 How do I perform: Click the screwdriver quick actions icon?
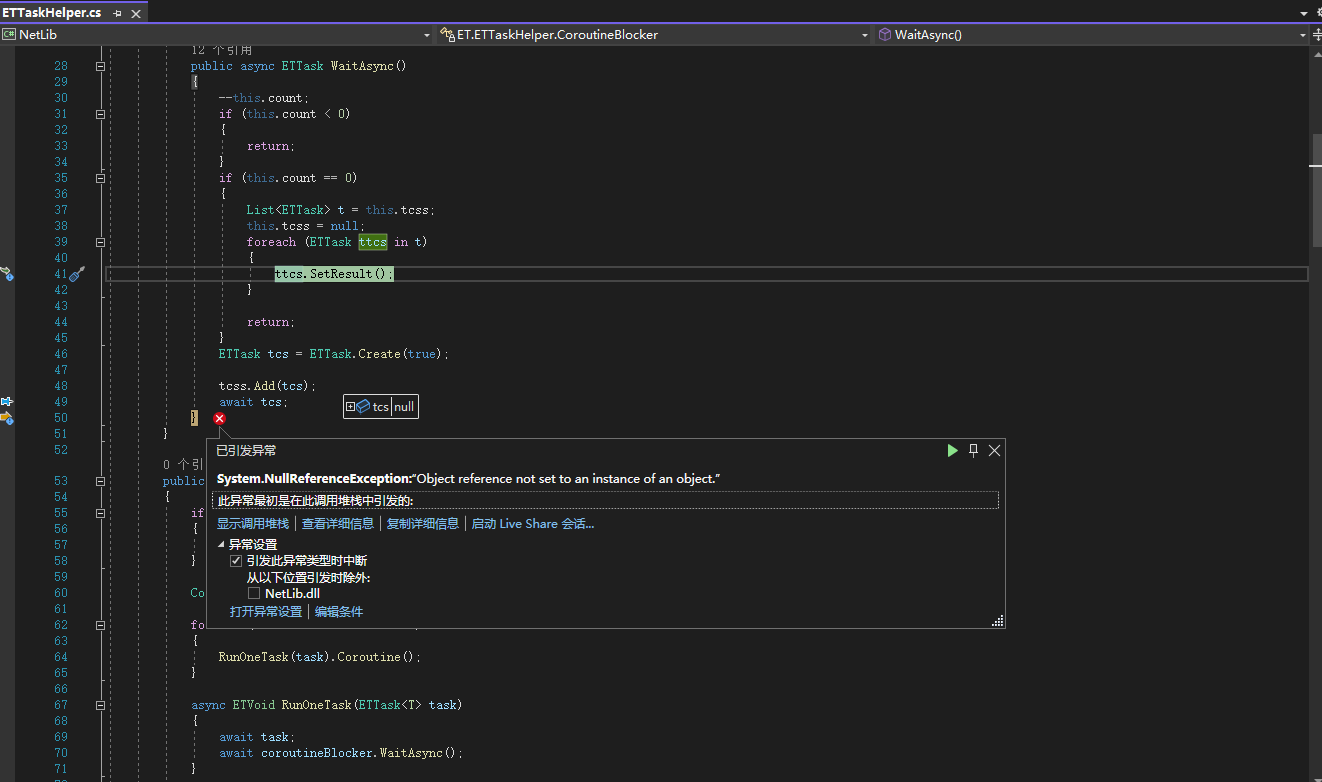(77, 274)
